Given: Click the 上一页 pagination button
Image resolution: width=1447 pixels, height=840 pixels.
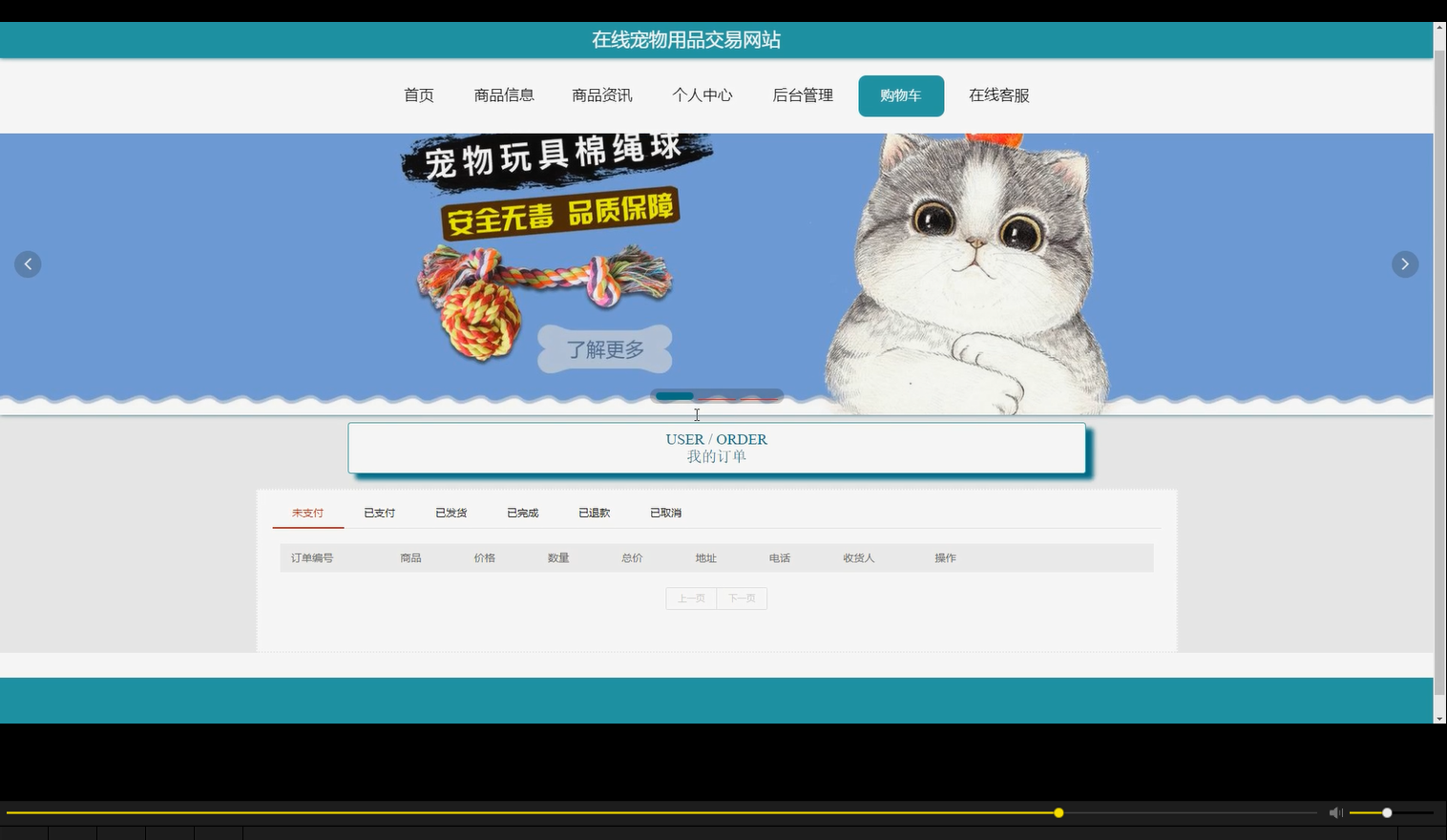Looking at the screenshot, I should coord(690,598).
